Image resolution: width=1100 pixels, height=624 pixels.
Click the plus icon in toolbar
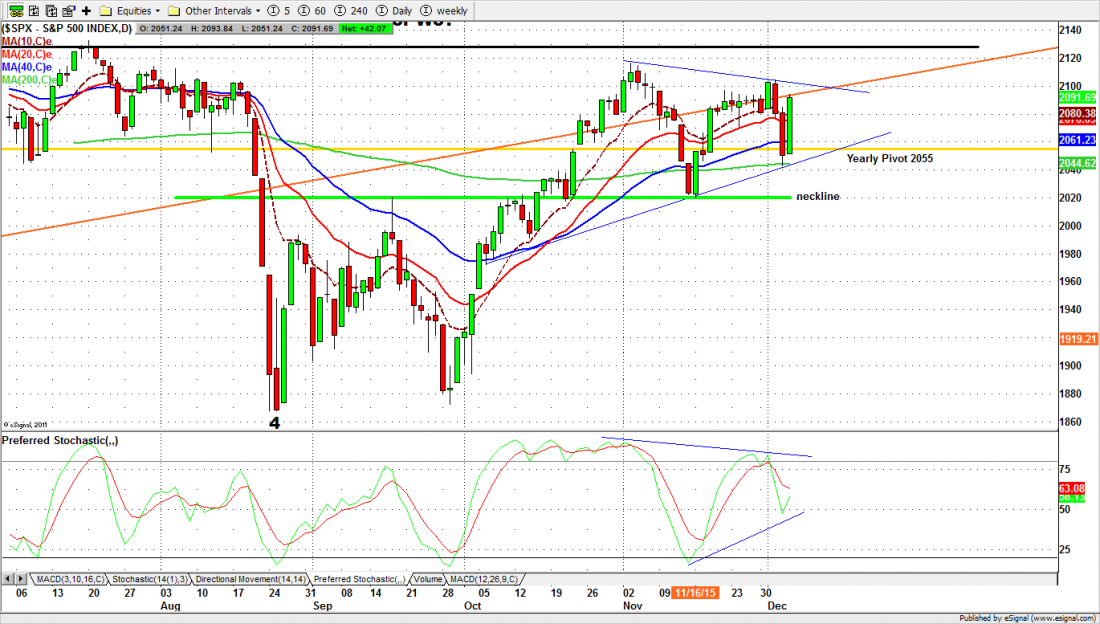86,11
